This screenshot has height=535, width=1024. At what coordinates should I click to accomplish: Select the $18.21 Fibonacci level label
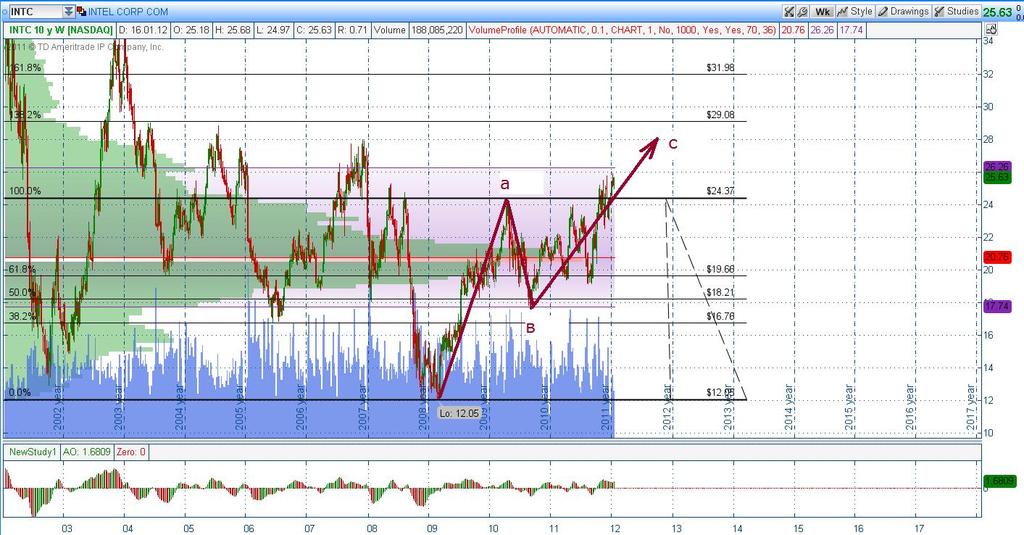tap(720, 293)
